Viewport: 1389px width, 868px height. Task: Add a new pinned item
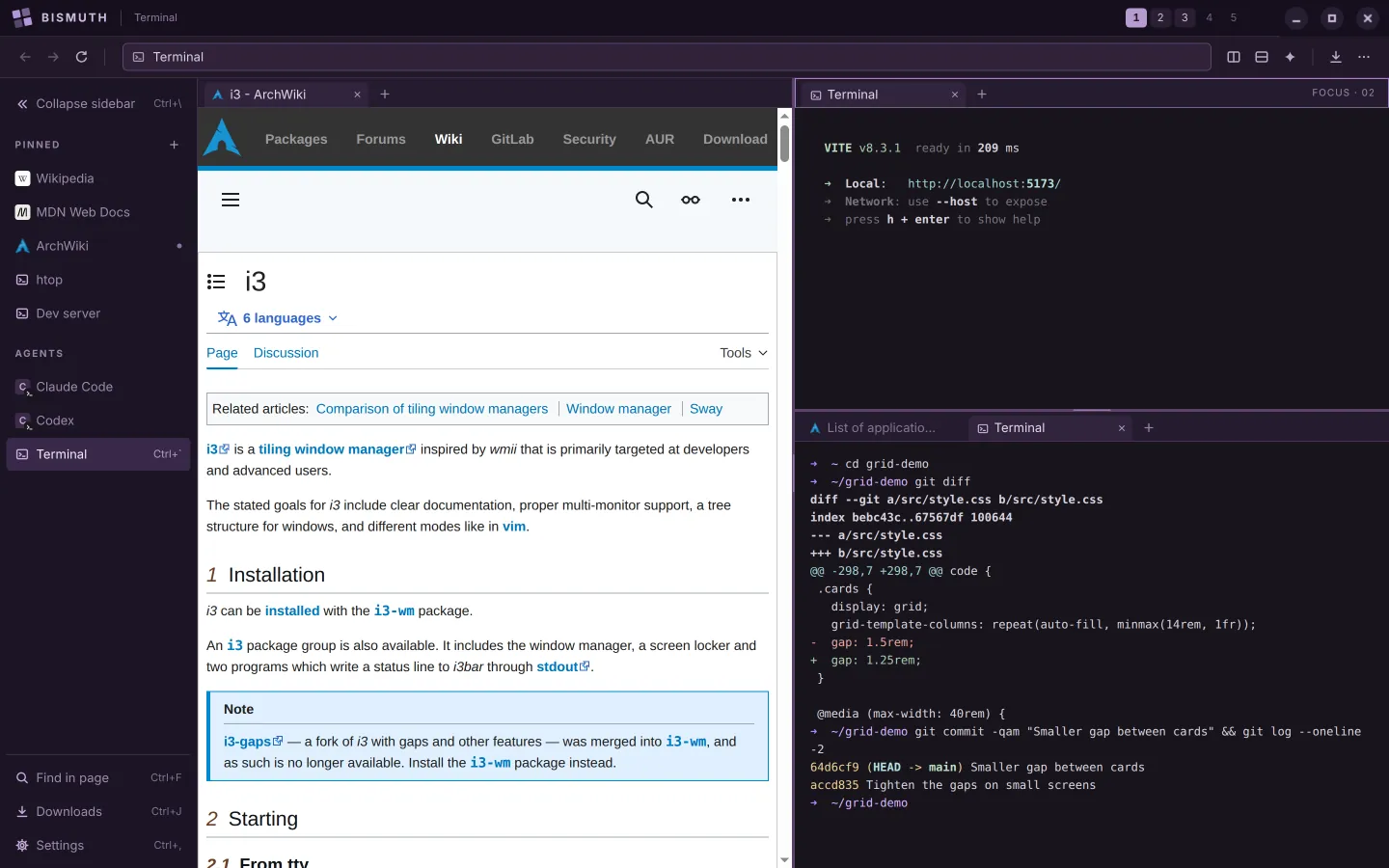click(175, 145)
